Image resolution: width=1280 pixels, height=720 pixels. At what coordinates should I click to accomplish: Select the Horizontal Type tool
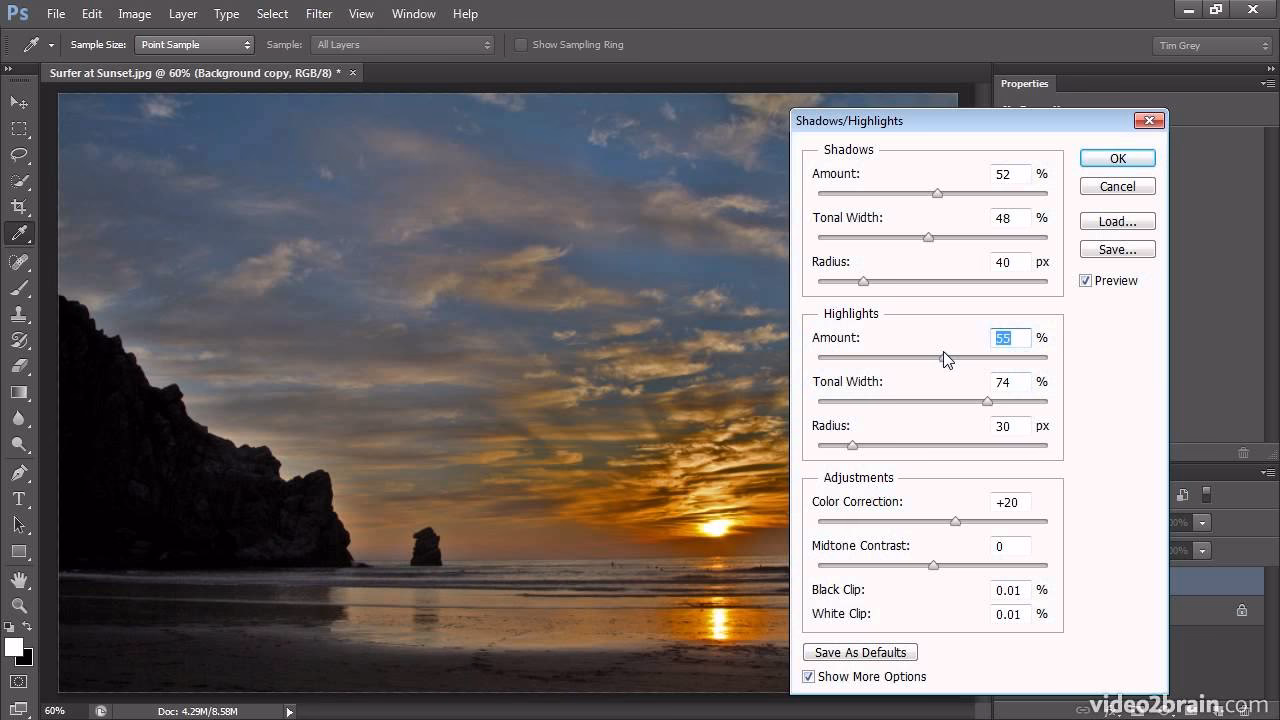pyautogui.click(x=20, y=498)
